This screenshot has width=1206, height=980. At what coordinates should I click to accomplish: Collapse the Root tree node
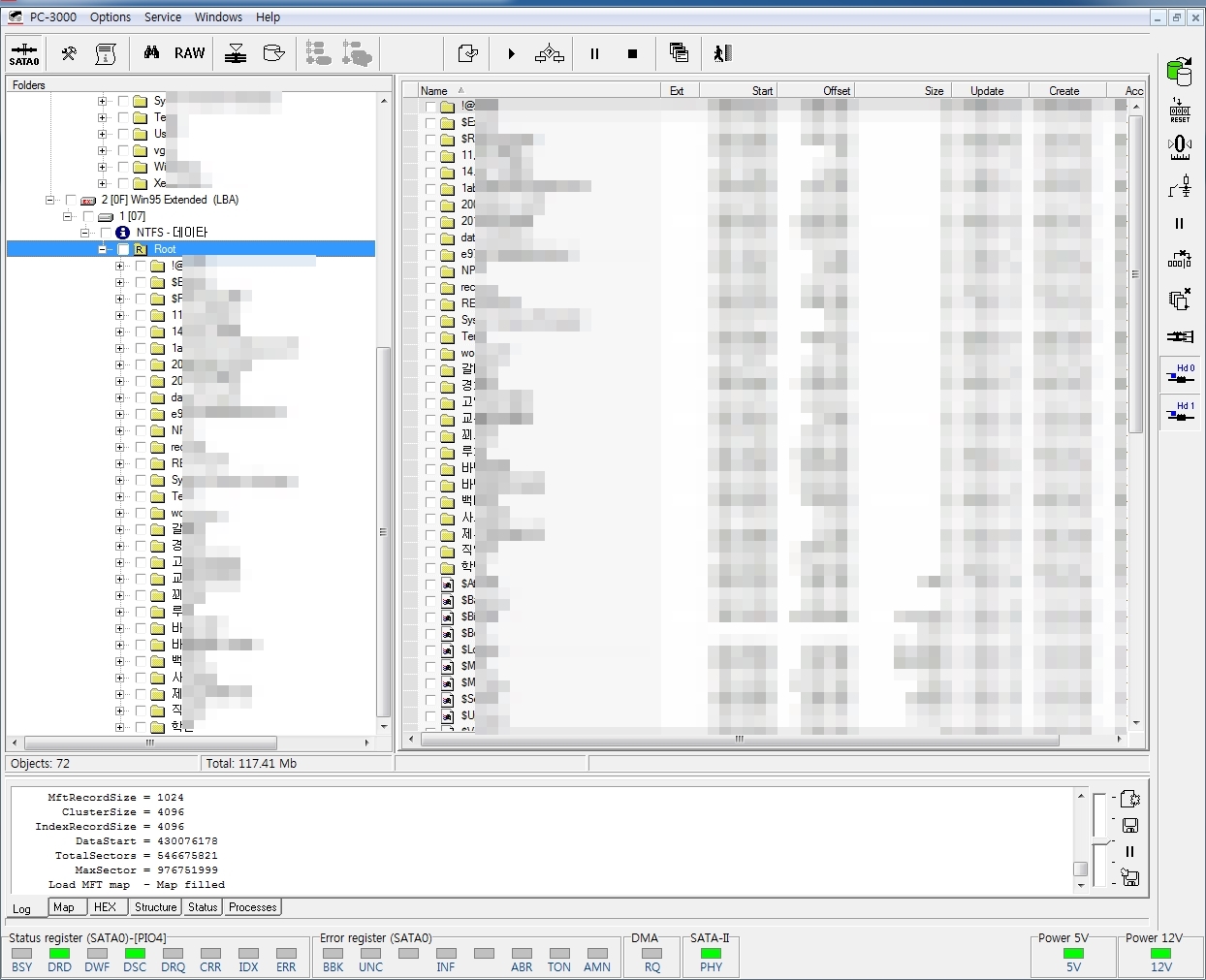pos(102,249)
